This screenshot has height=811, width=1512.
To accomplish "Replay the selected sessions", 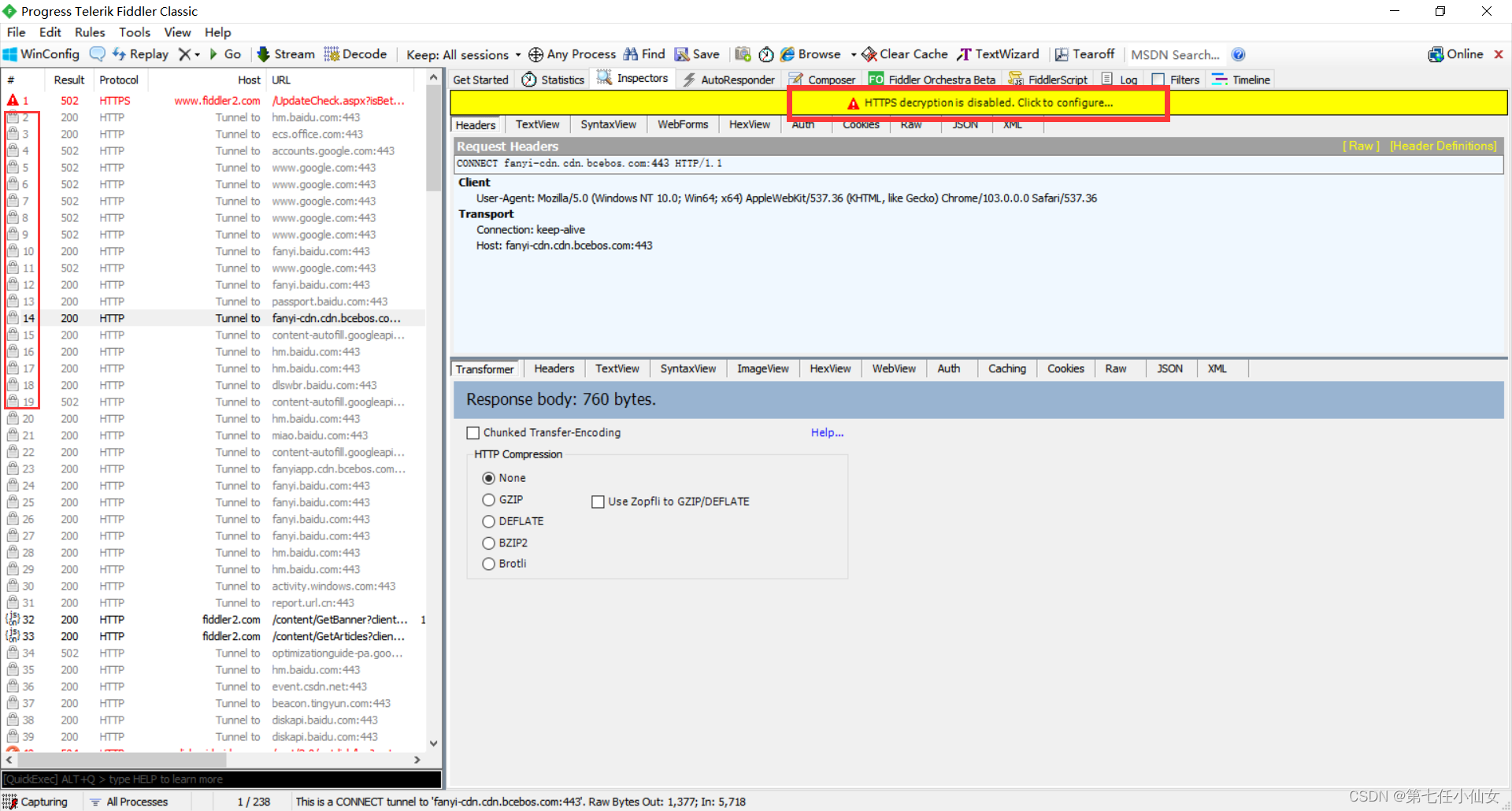I will (140, 54).
